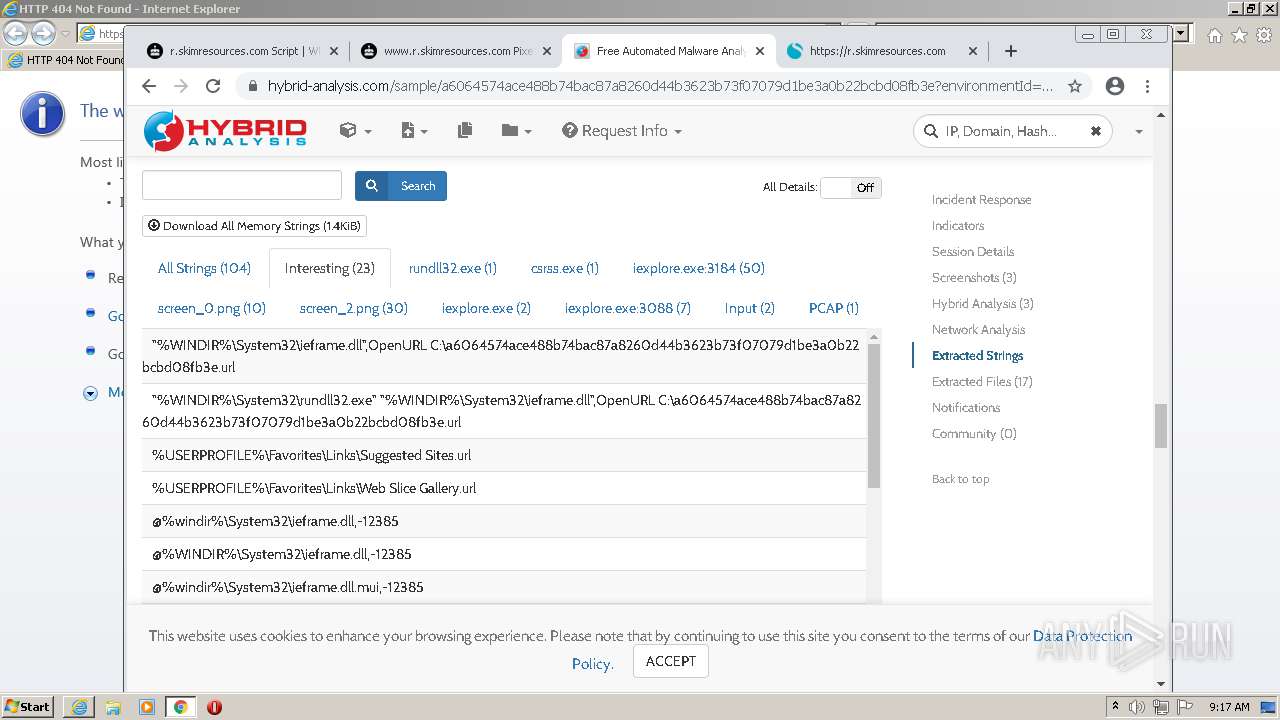Screen dimensions: 1280x720
Task: Open the csrss.exe (1) tab
Action: click(x=565, y=268)
